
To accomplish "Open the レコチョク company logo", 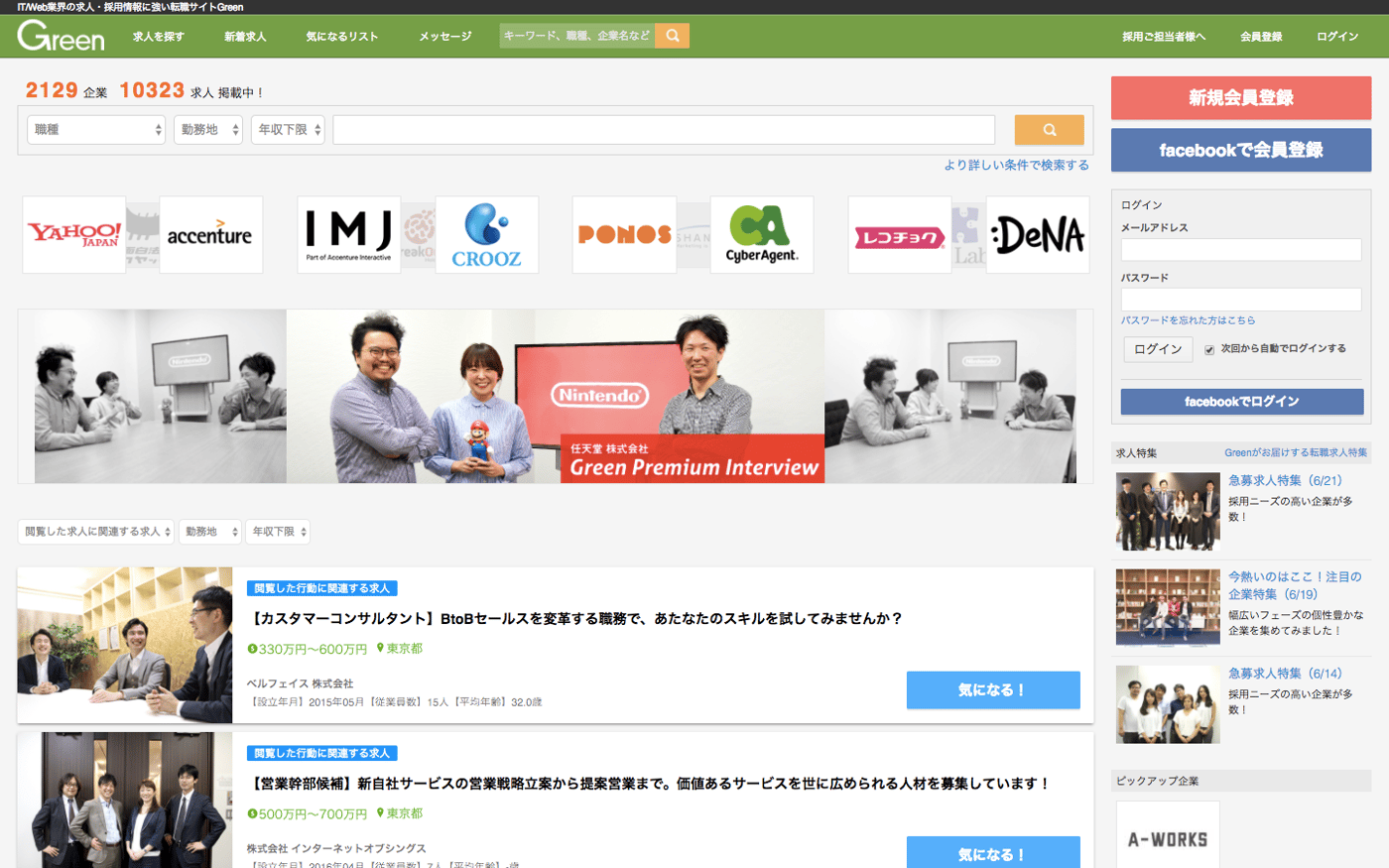I will point(900,235).
